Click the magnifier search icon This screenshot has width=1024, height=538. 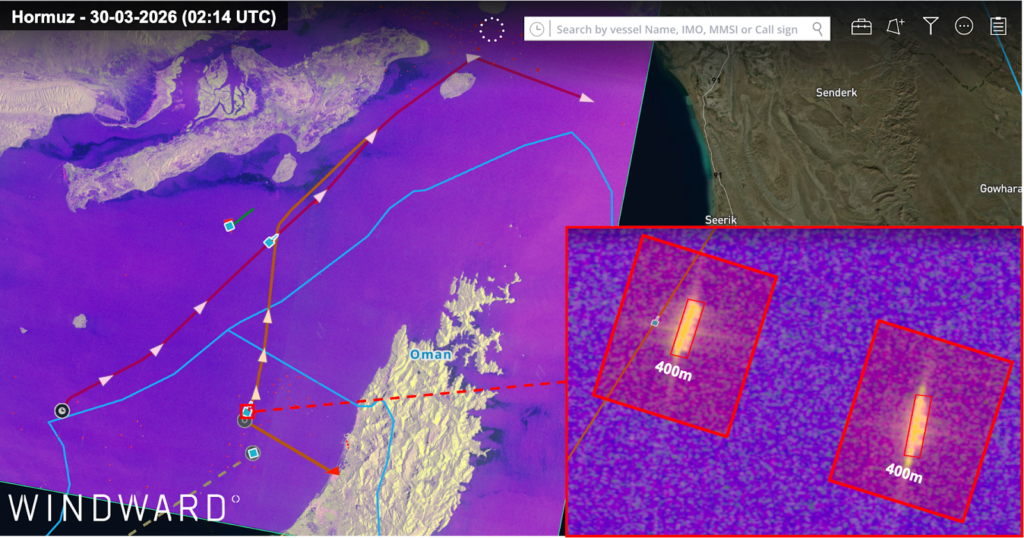[818, 29]
